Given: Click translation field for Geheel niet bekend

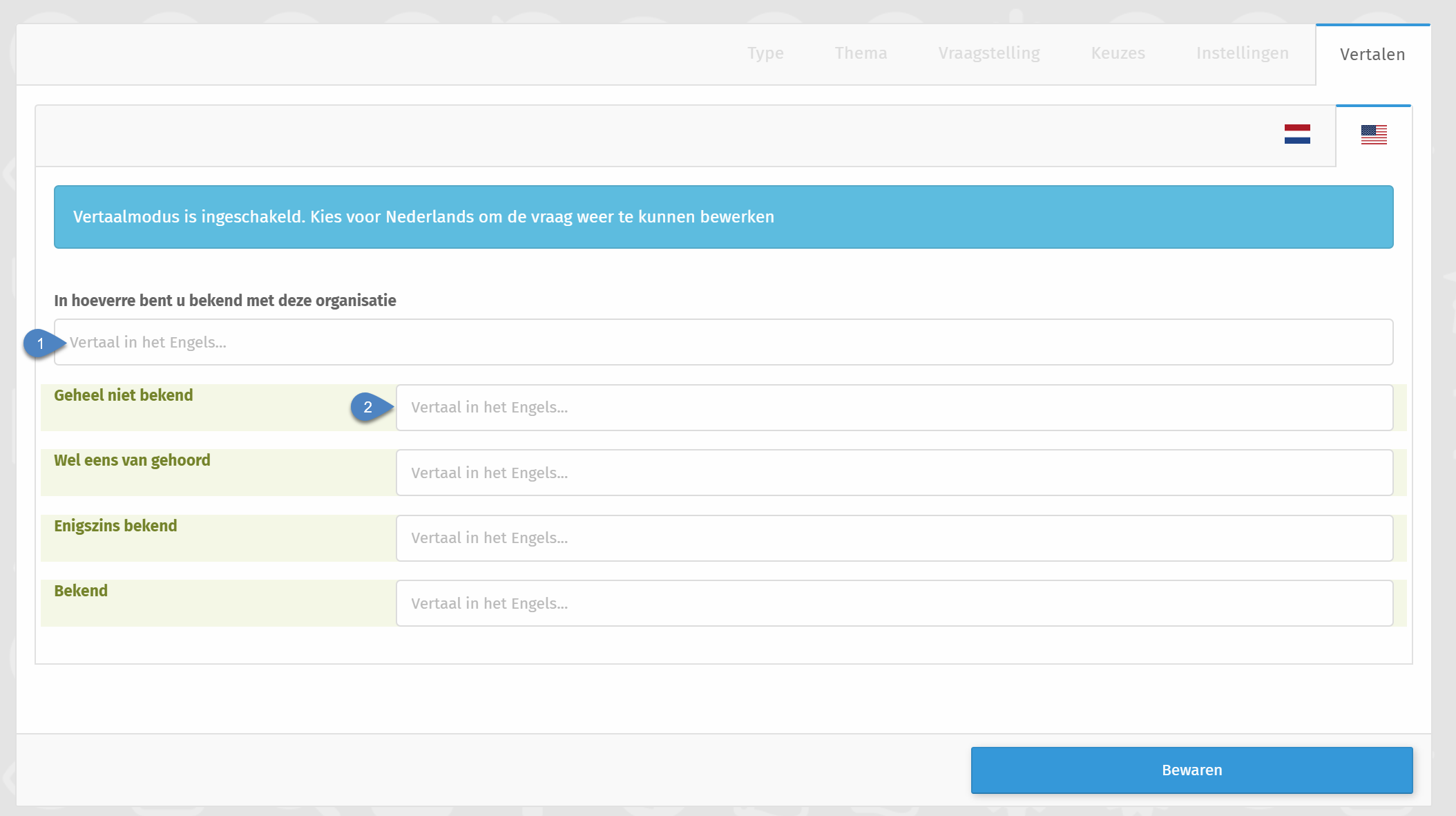Looking at the screenshot, I should click(894, 408).
